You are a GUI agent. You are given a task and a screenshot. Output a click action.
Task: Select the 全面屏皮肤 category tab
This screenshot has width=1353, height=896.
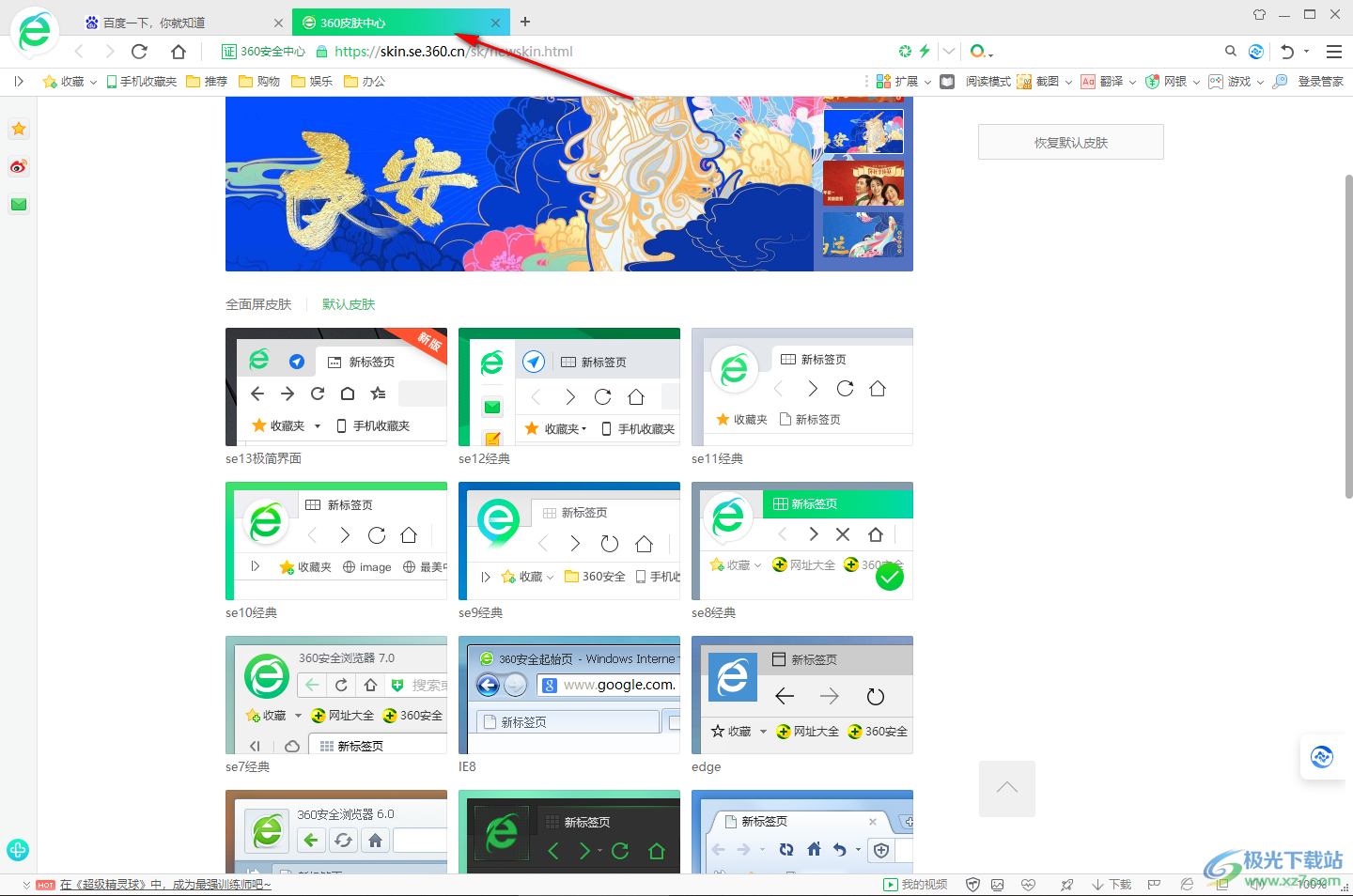click(x=258, y=304)
